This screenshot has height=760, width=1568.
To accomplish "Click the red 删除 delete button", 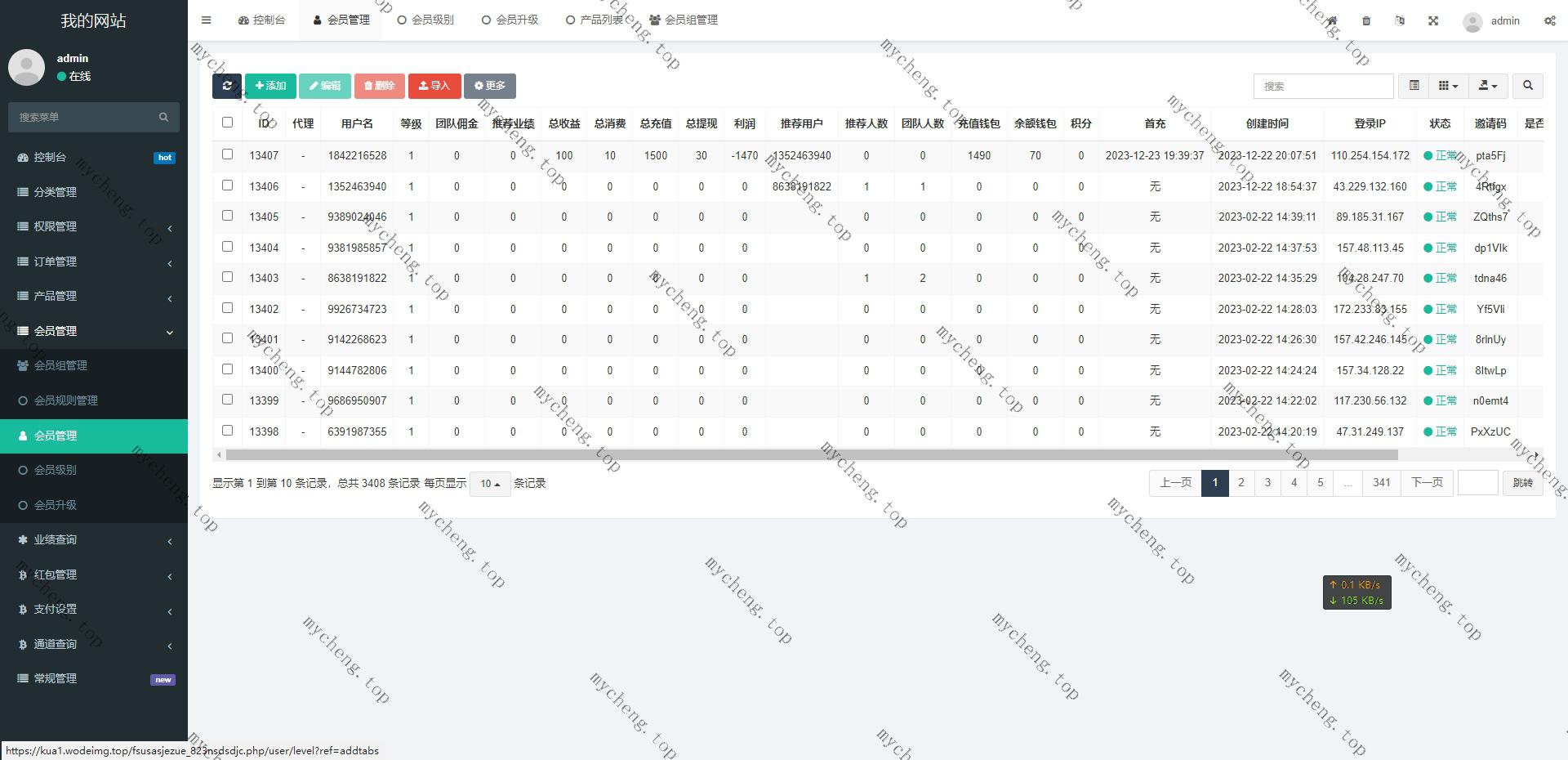I will (380, 86).
